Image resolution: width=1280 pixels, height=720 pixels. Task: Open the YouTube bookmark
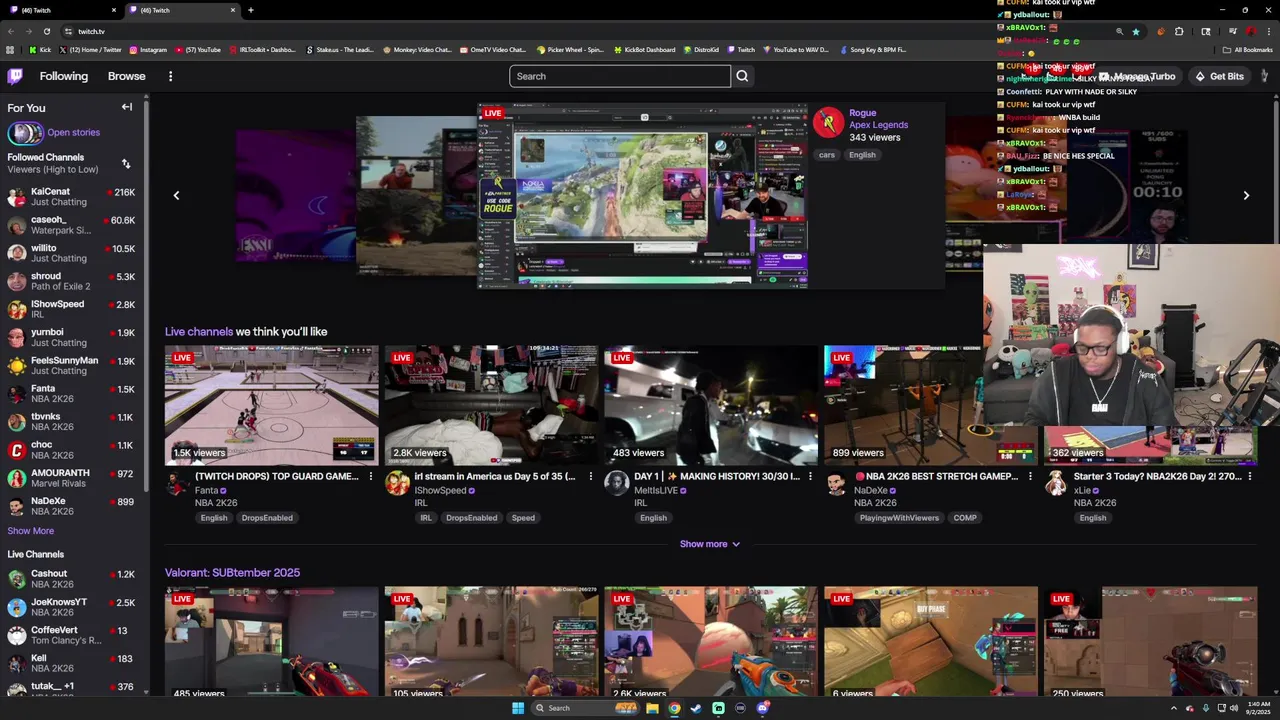197,49
